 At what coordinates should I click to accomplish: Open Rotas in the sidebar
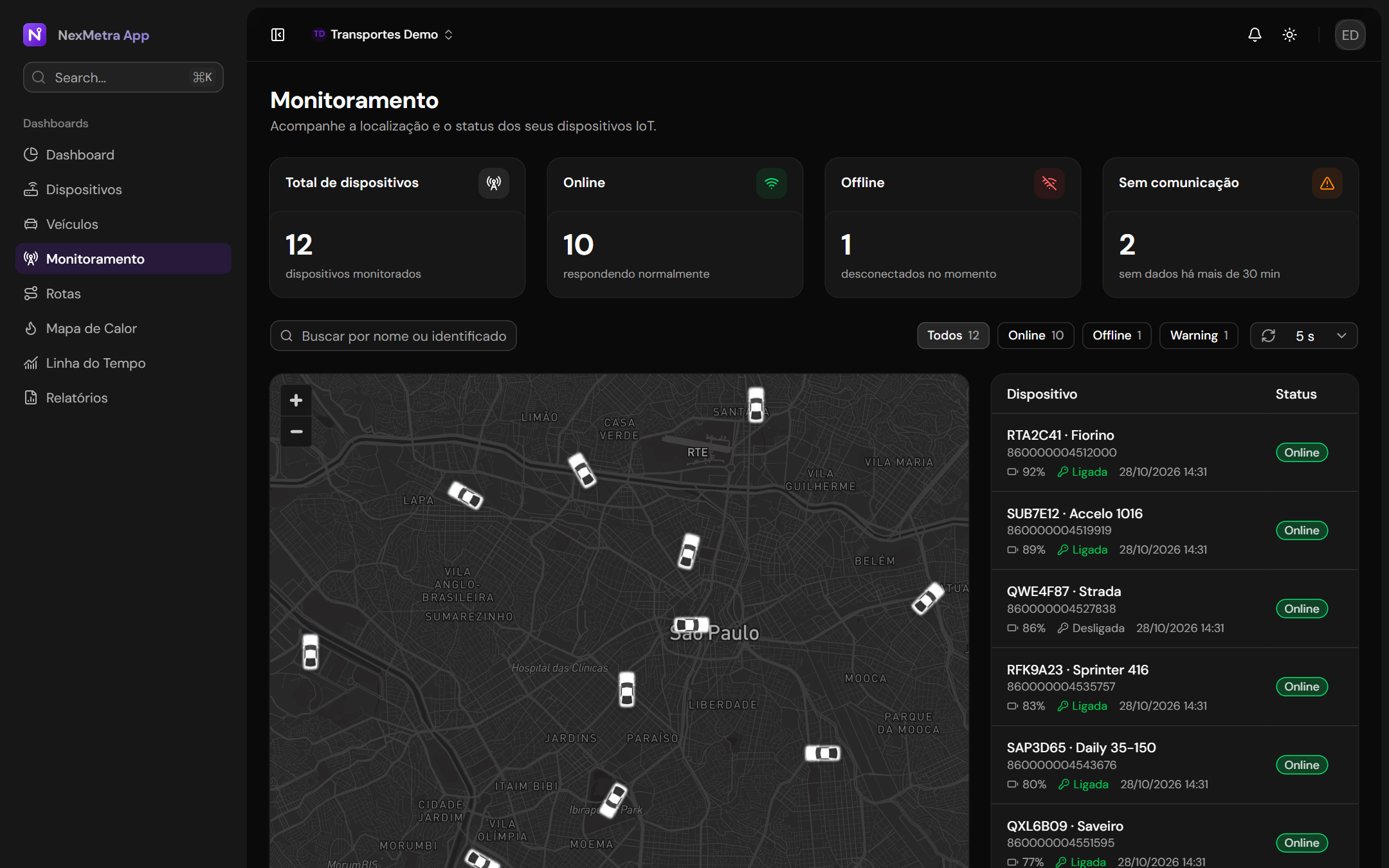tap(123, 293)
